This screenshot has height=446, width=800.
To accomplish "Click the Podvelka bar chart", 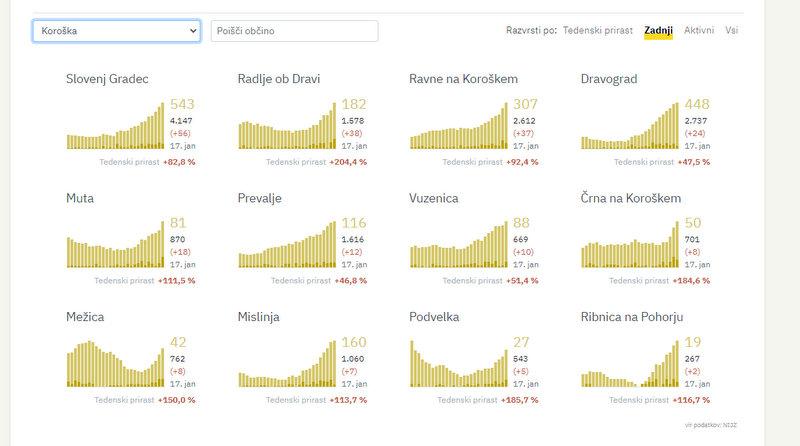I will (x=459, y=366).
